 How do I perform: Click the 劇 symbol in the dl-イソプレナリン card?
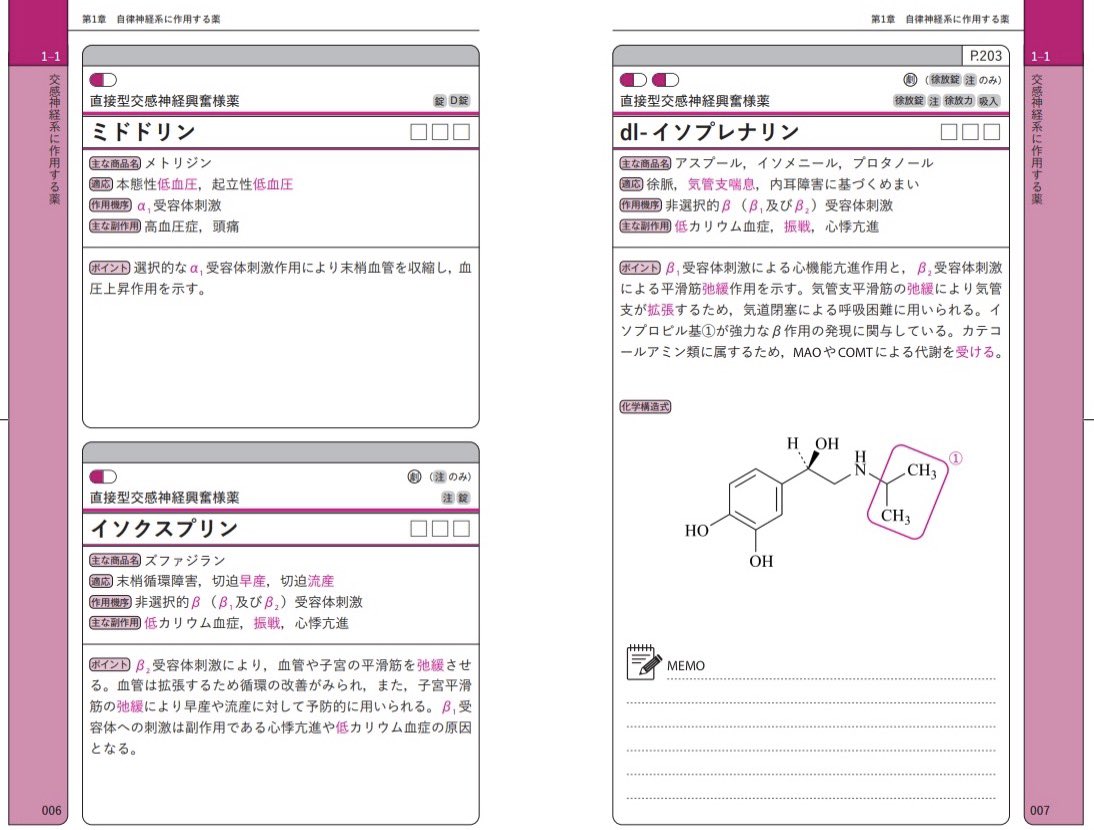[x=910, y=80]
